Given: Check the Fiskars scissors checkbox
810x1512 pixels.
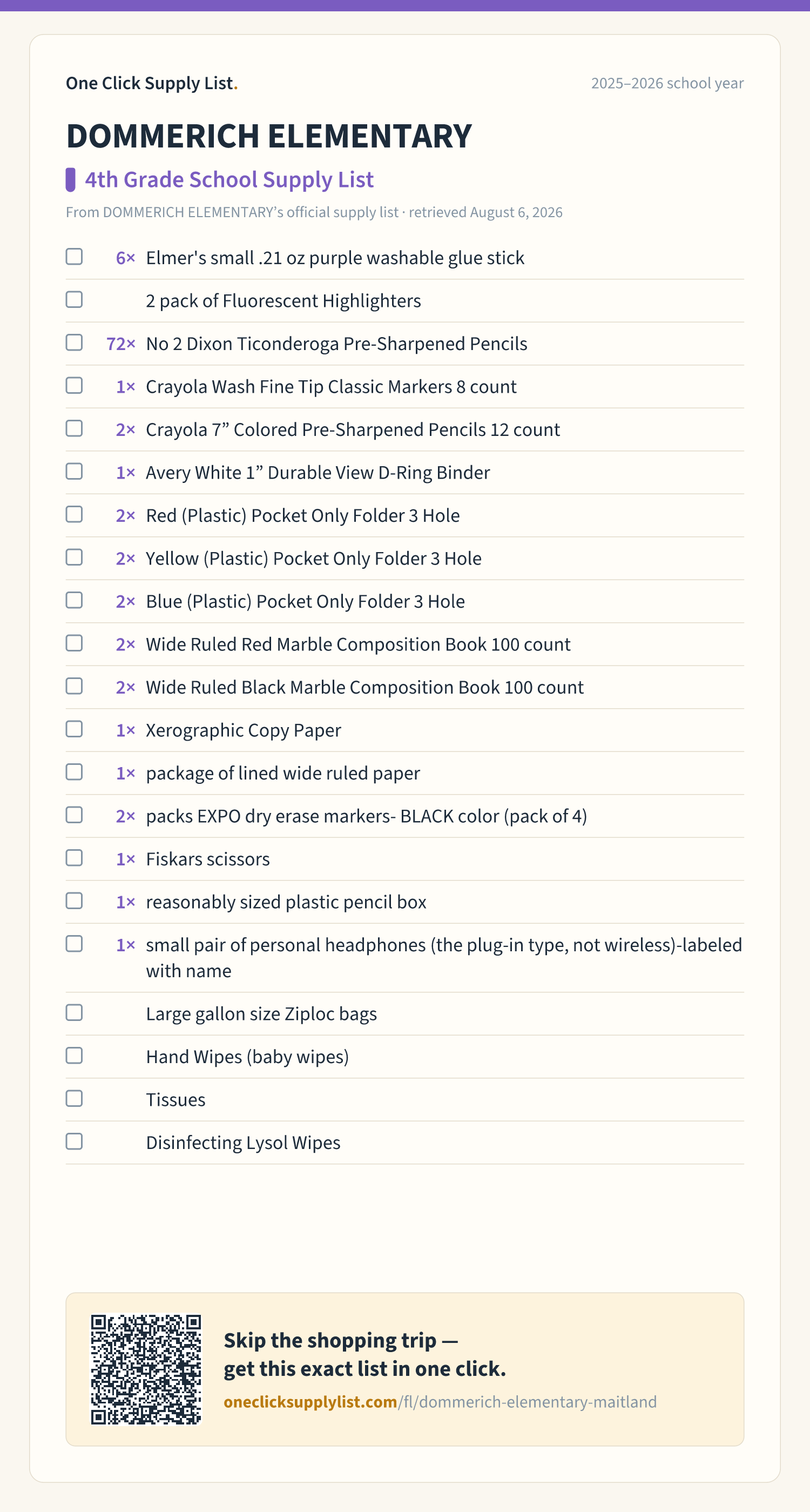Looking at the screenshot, I should point(74,857).
